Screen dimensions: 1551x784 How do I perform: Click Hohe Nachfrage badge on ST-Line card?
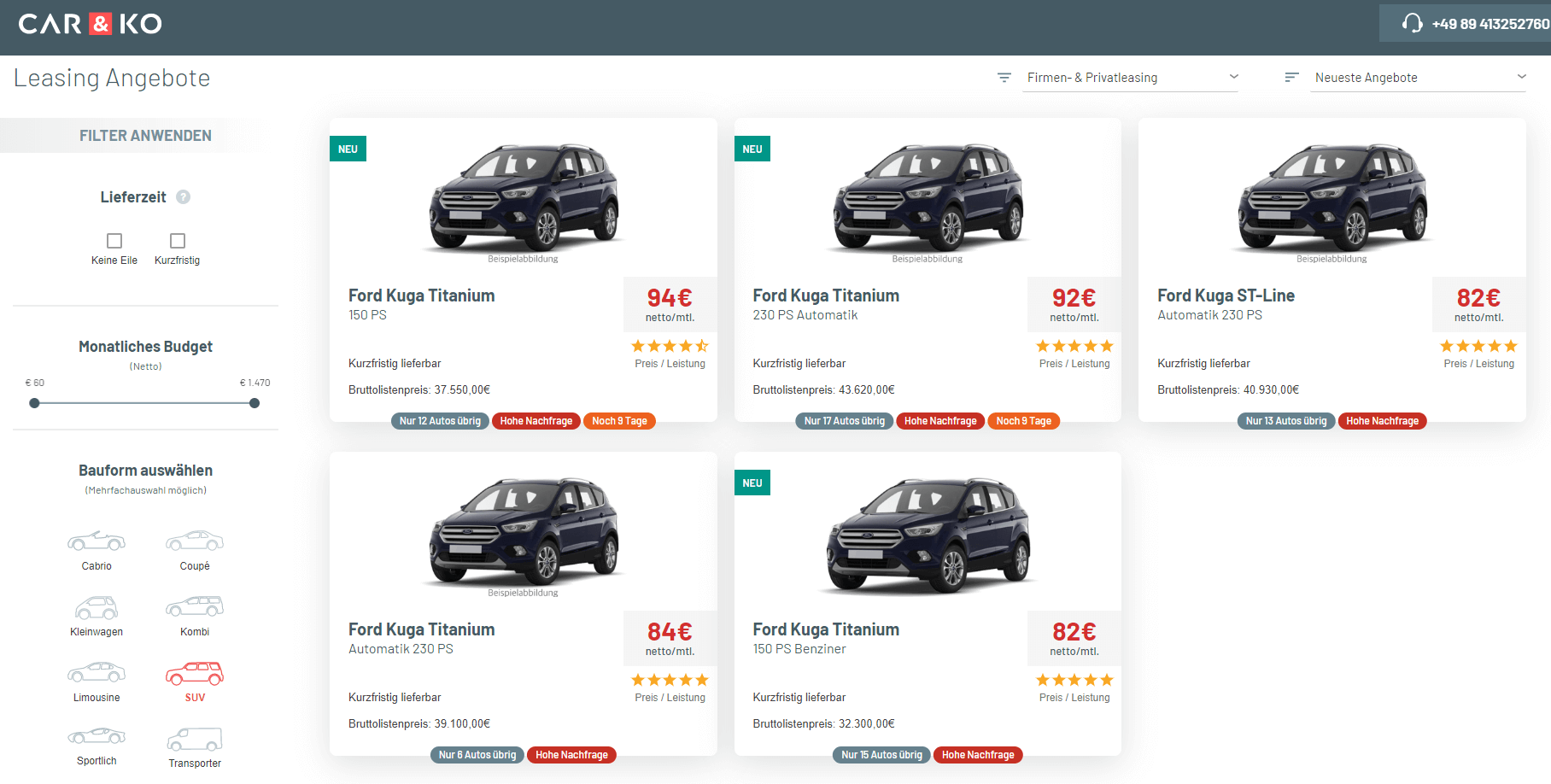point(1382,421)
